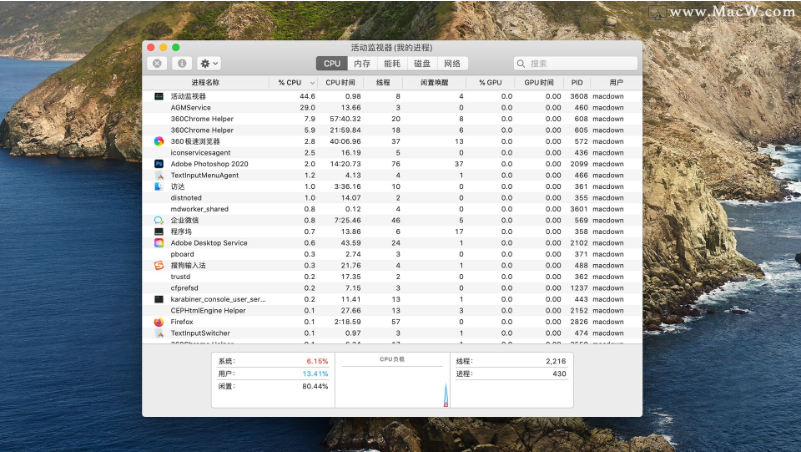Click the 企业微信 chat bubble icon
Image resolution: width=801 pixels, height=452 pixels.
[159, 220]
